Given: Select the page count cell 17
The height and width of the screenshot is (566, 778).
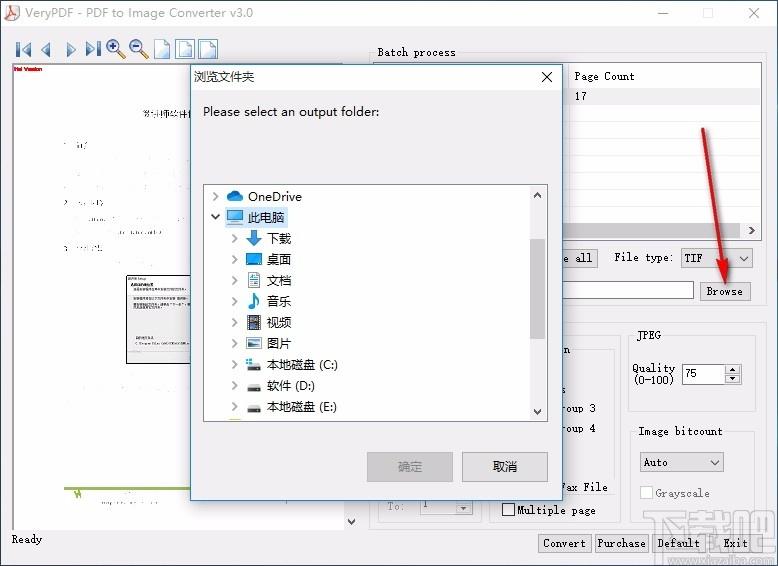Looking at the screenshot, I should [581, 96].
